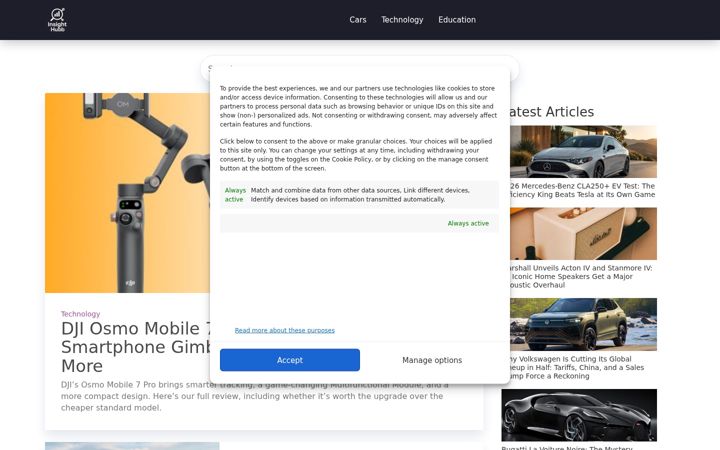Viewport: 720px width, 450px height.
Task: Click the Technology category label on DJI article
Action: pos(80,314)
